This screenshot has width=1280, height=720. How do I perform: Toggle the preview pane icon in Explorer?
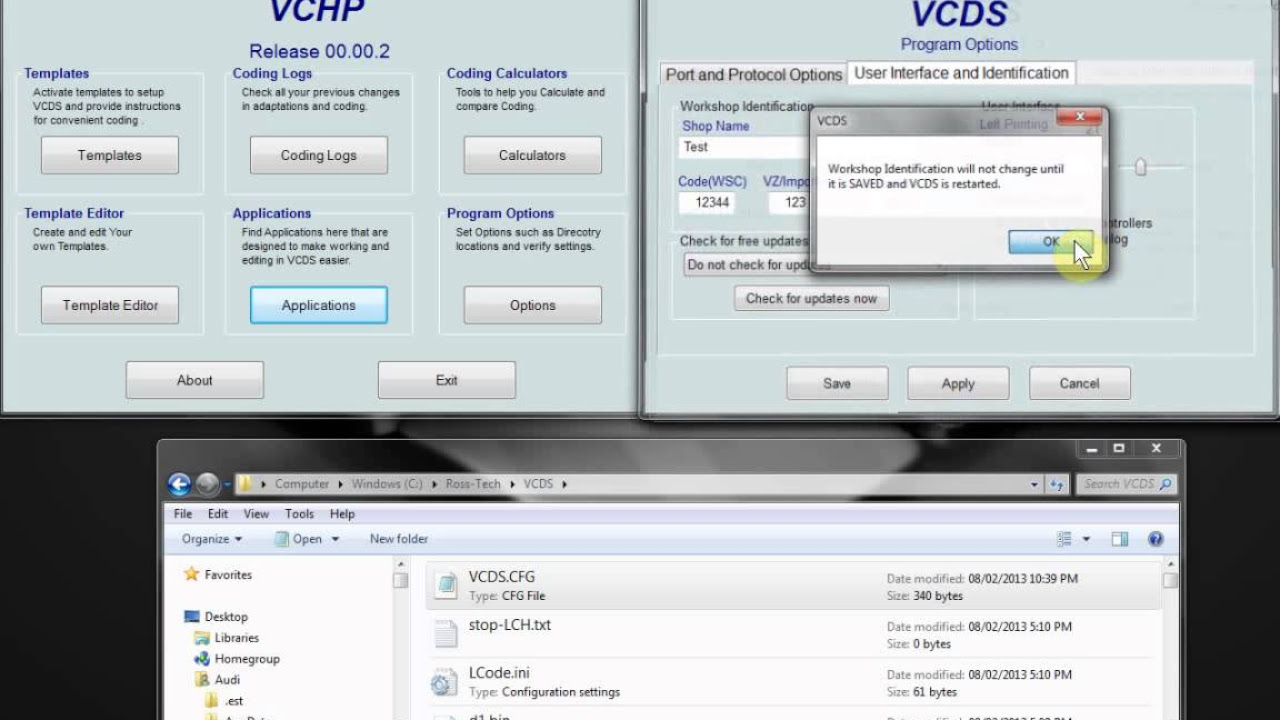coord(1120,539)
